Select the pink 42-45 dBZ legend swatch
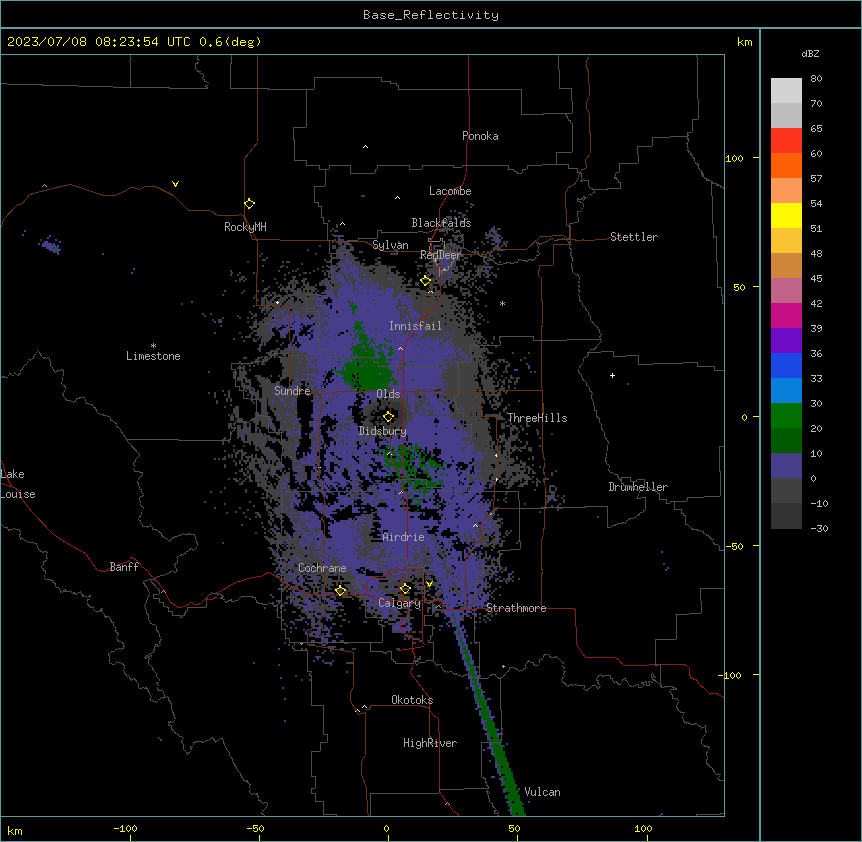The width and height of the screenshot is (862, 842). click(786, 291)
